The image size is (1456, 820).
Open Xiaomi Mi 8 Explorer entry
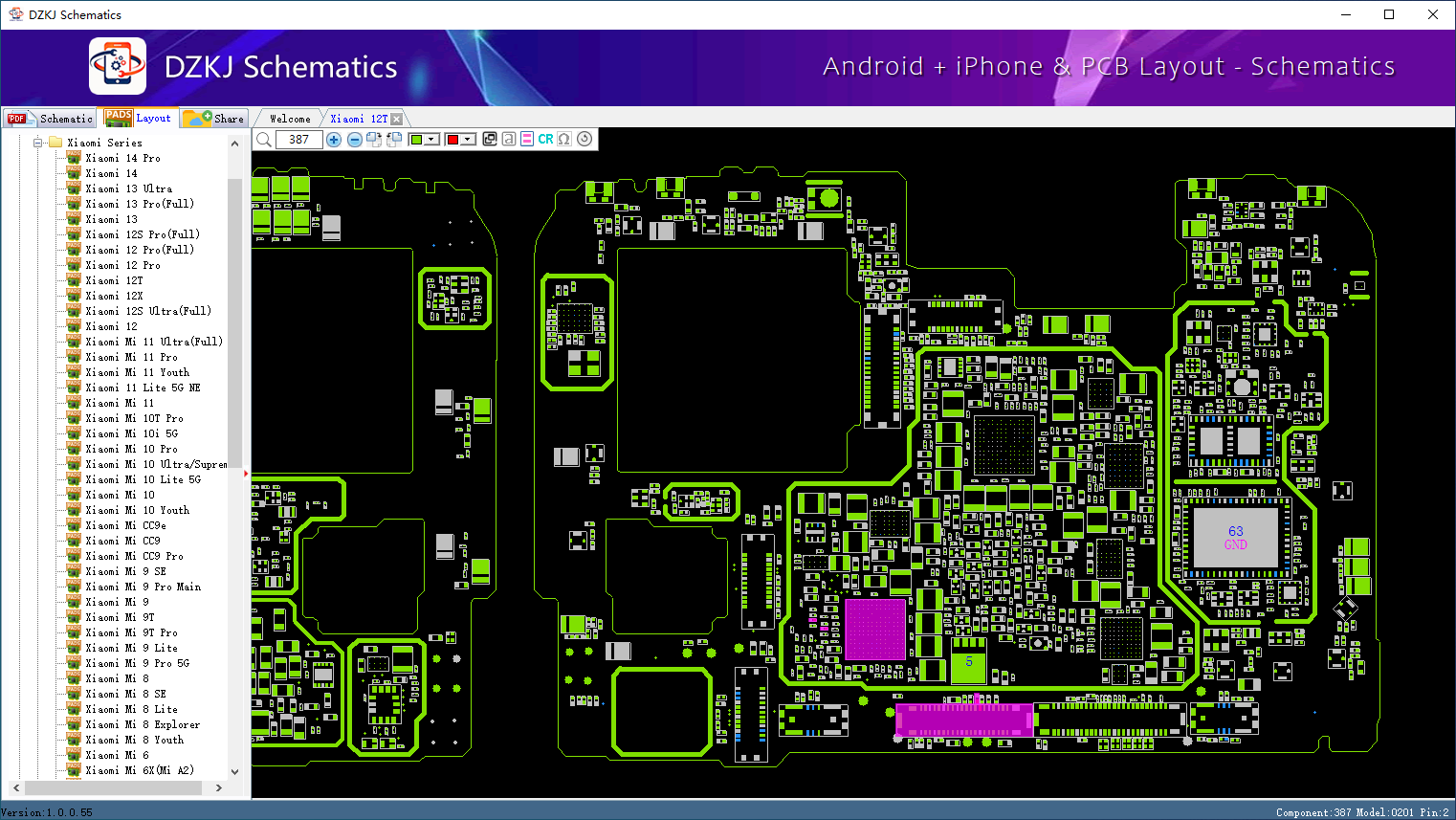143,724
